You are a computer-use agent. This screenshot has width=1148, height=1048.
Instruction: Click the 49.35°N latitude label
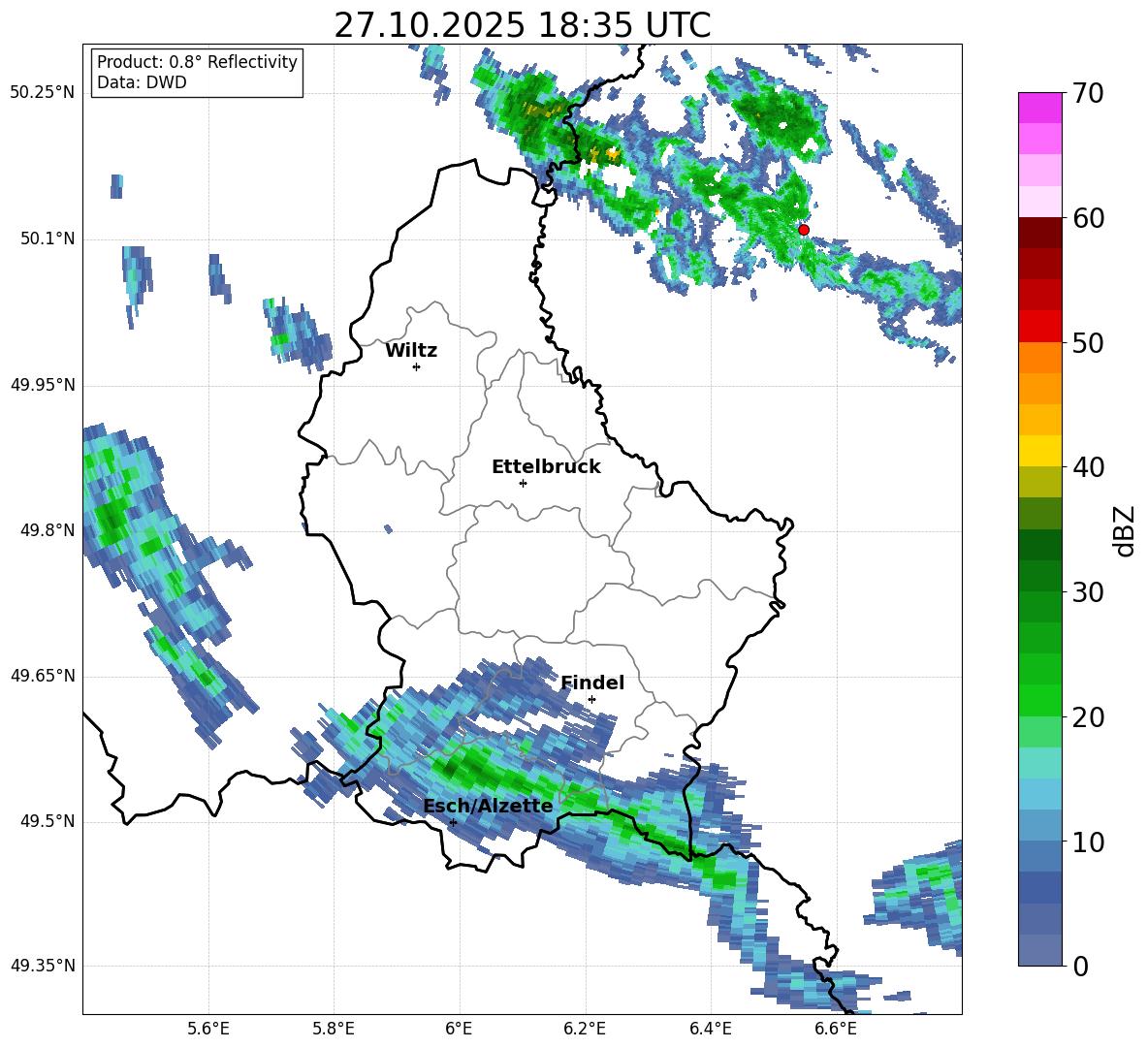pyautogui.click(x=43, y=966)
